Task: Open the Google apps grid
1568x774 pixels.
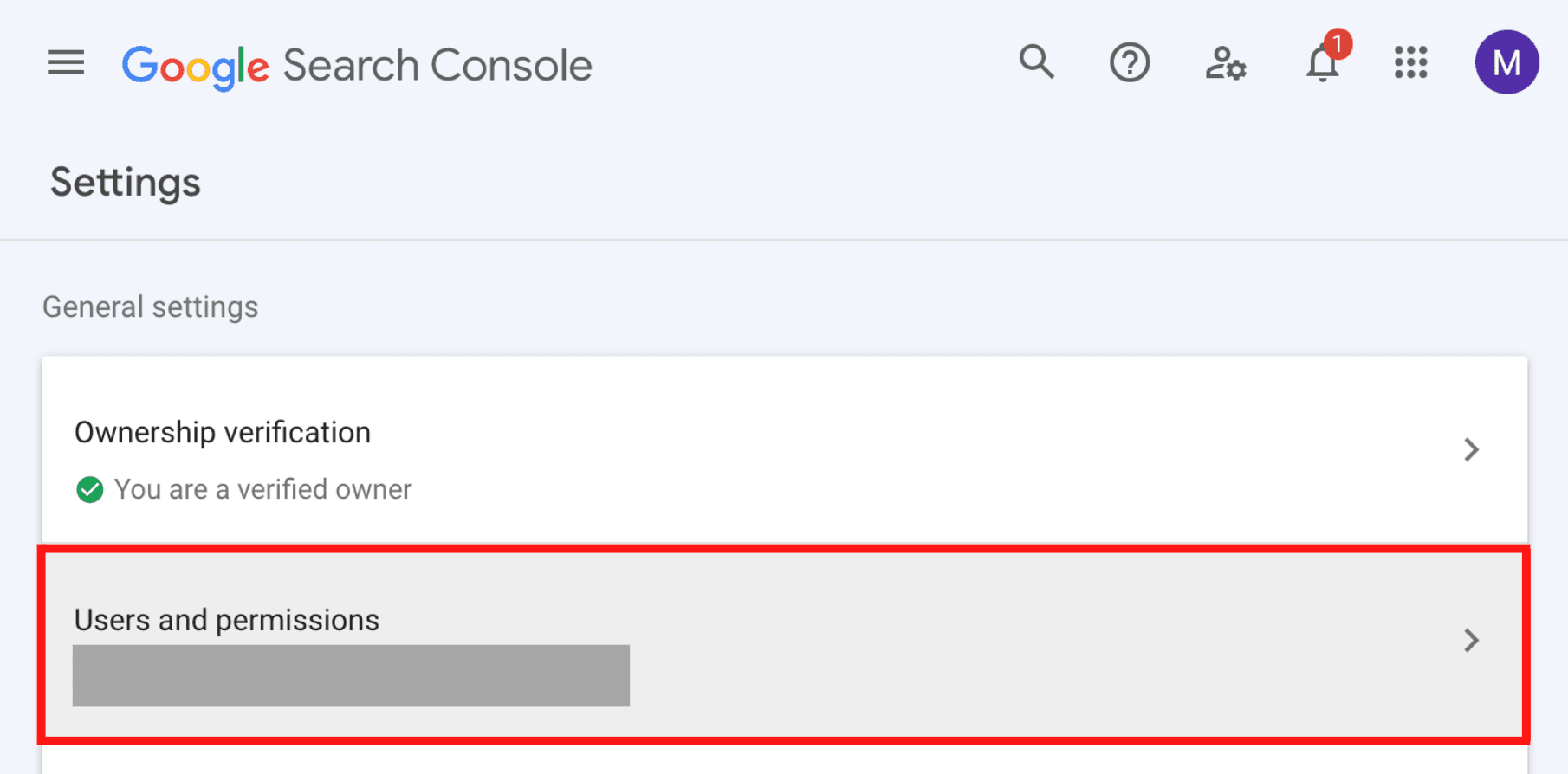Action: tap(1411, 62)
